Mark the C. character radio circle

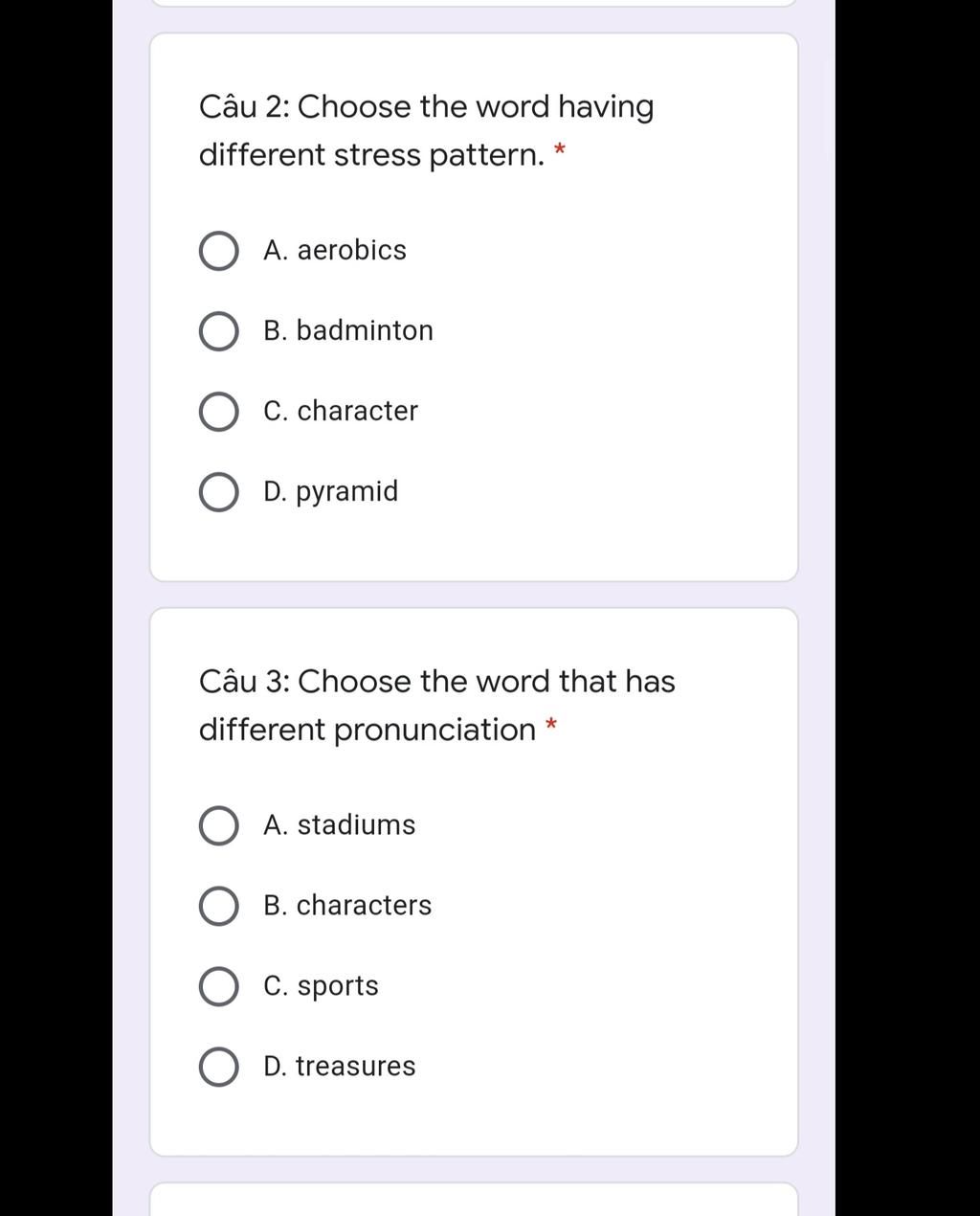point(219,412)
